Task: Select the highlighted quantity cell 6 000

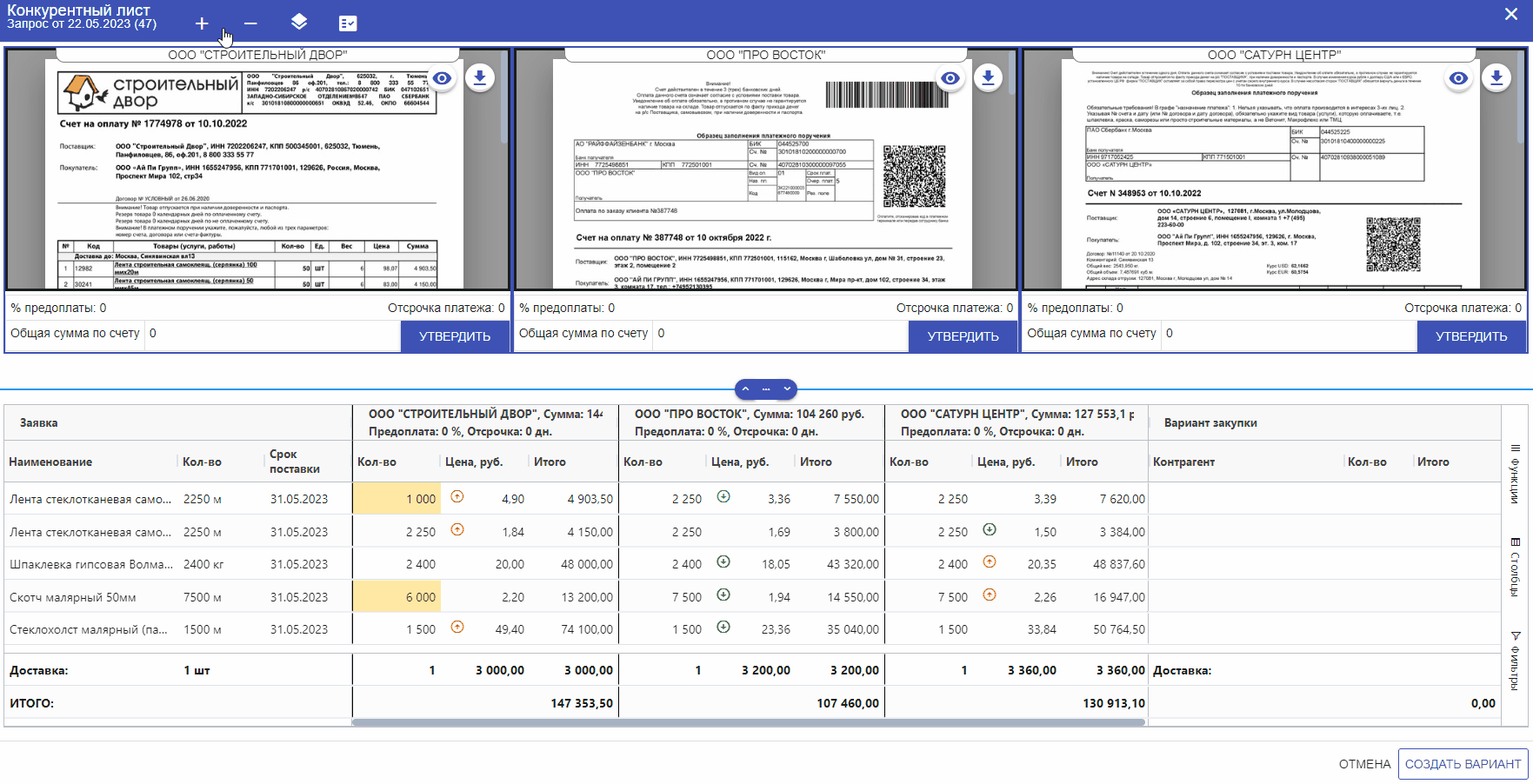Action: pos(397,597)
